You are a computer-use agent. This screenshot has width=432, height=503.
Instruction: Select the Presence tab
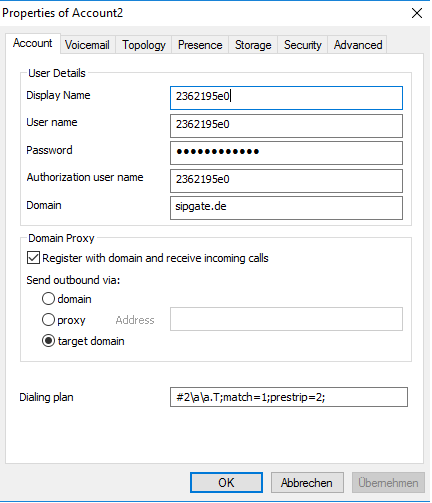(200, 45)
